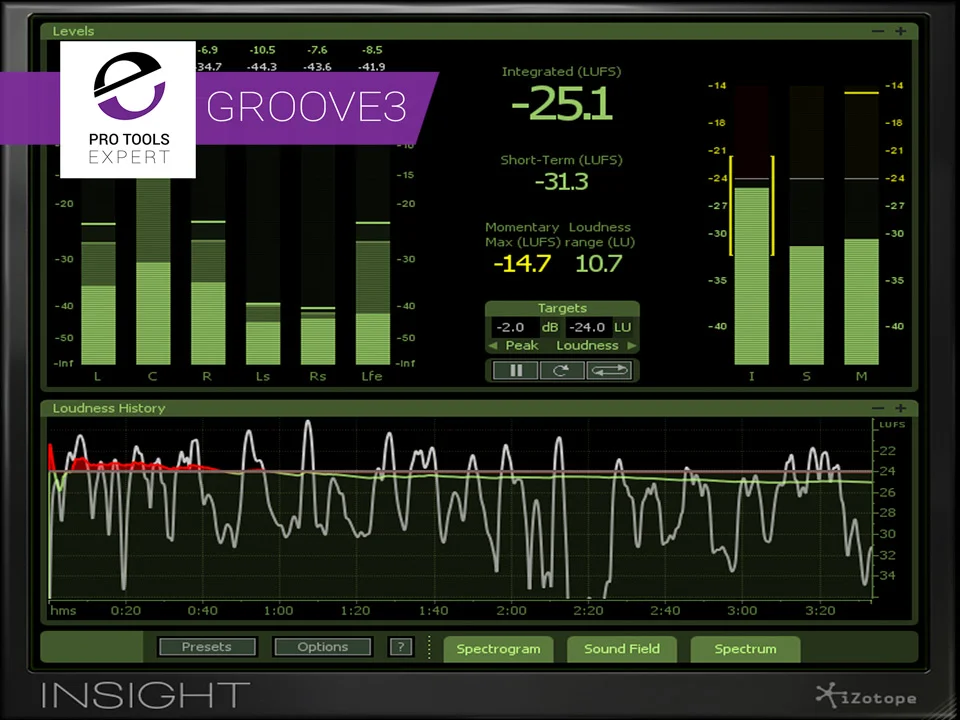Click the hms time unit label

pos(63,610)
